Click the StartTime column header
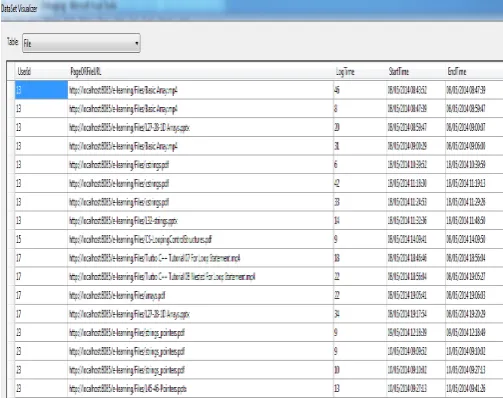 [x=415, y=71]
